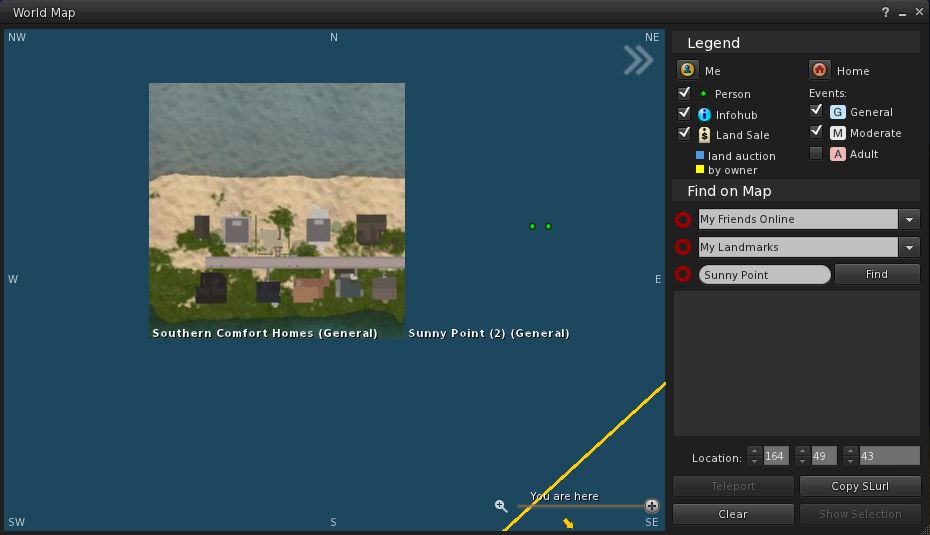Click the Copy SLurl button
The height and width of the screenshot is (535, 930).
(x=860, y=486)
